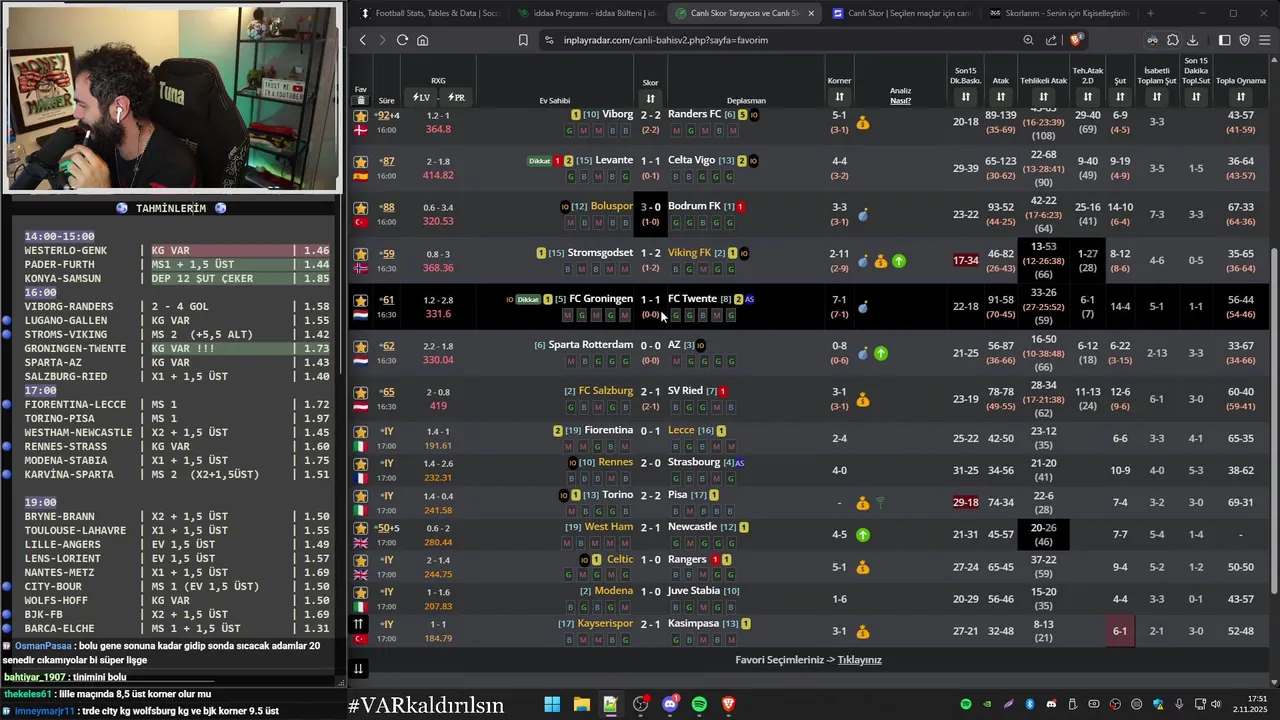
Task: Toggle favorite star for Boluspor - Bodrum FK
Action: pos(361,208)
